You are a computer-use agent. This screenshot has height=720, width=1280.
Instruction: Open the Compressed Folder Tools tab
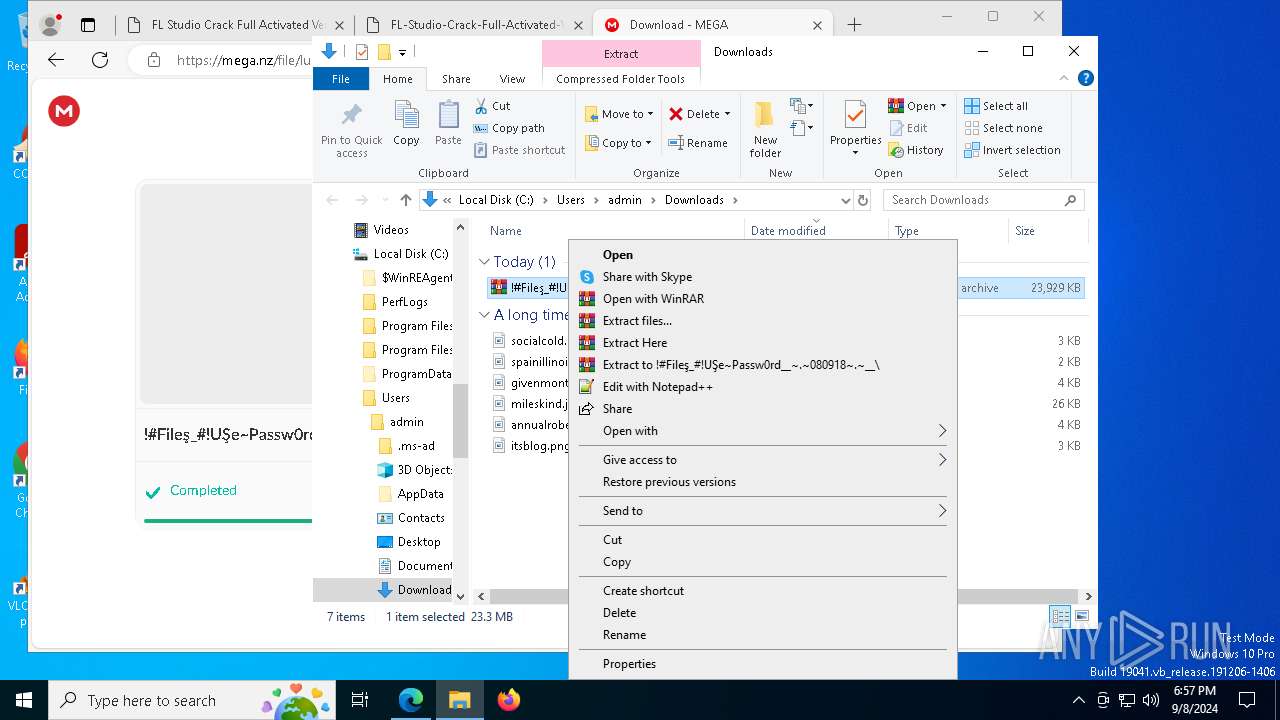[x=621, y=79]
